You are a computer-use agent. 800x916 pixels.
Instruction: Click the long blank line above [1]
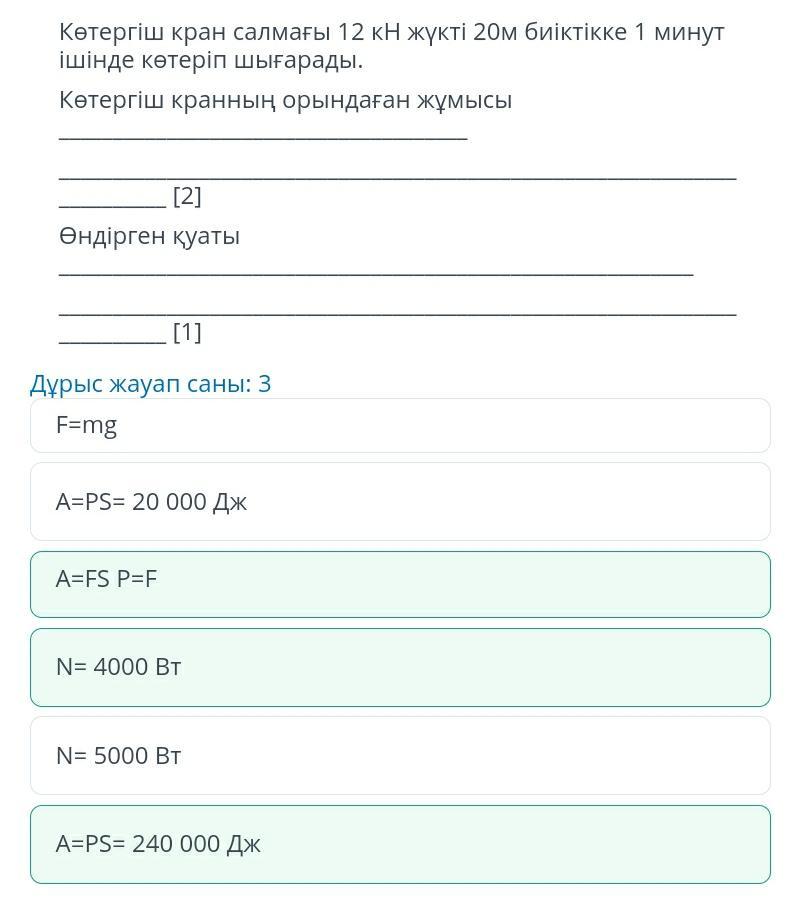tap(397, 311)
